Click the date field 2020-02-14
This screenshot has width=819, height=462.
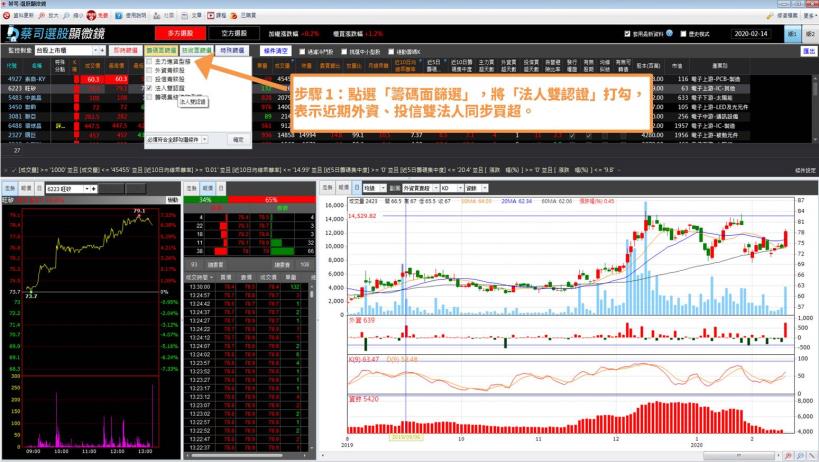point(751,33)
